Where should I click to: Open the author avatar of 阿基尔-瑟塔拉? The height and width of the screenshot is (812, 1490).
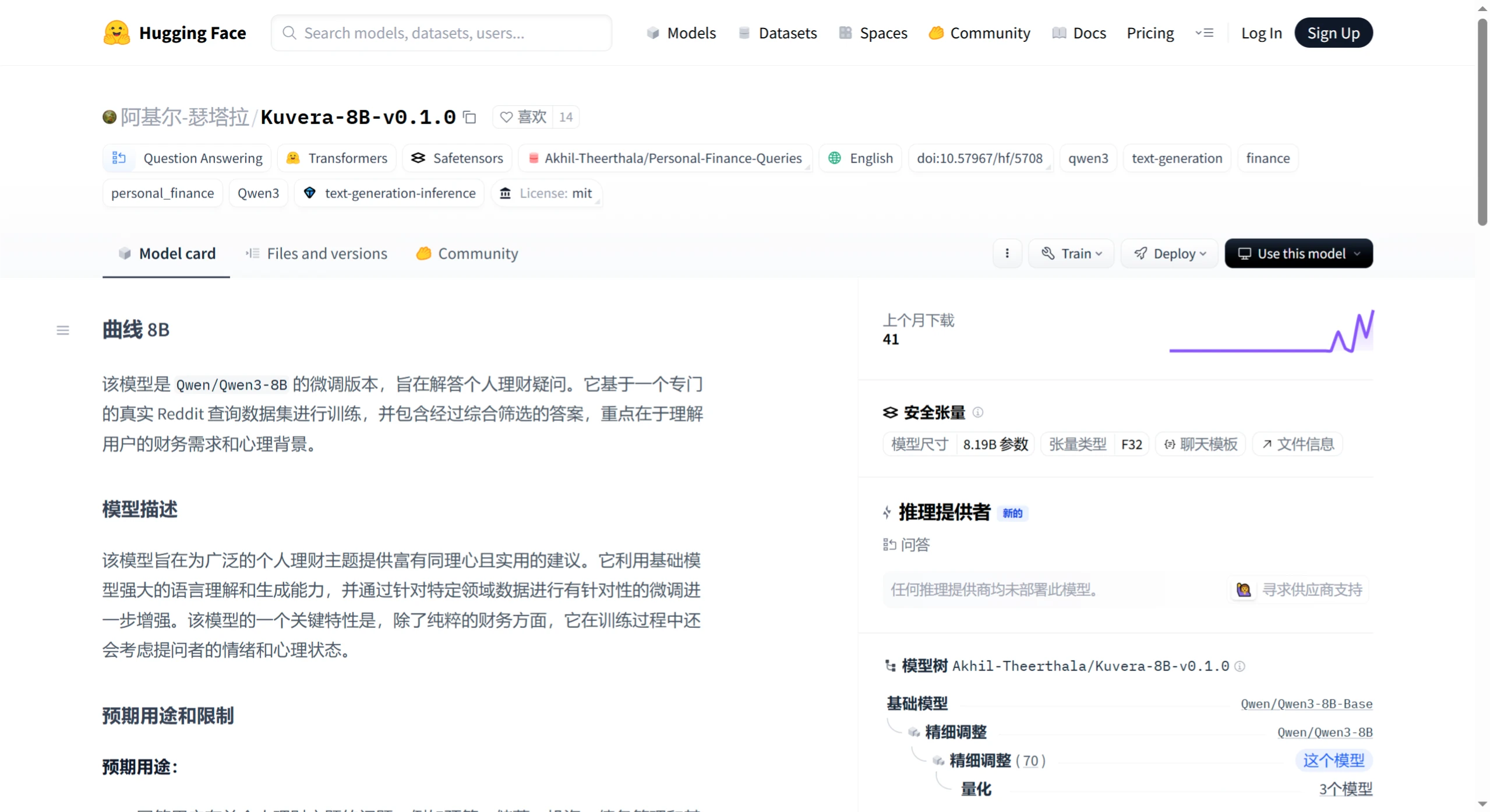(110, 117)
